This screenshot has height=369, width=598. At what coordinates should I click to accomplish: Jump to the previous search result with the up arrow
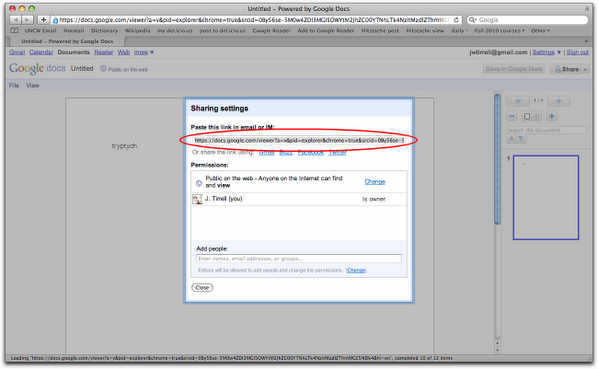coord(511,138)
